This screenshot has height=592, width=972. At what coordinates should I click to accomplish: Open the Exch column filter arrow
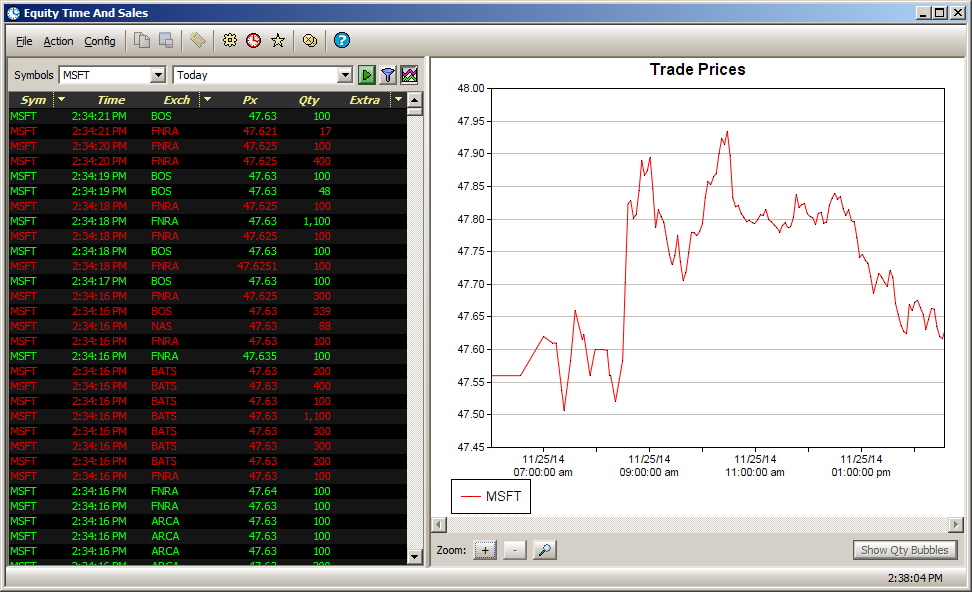207,99
